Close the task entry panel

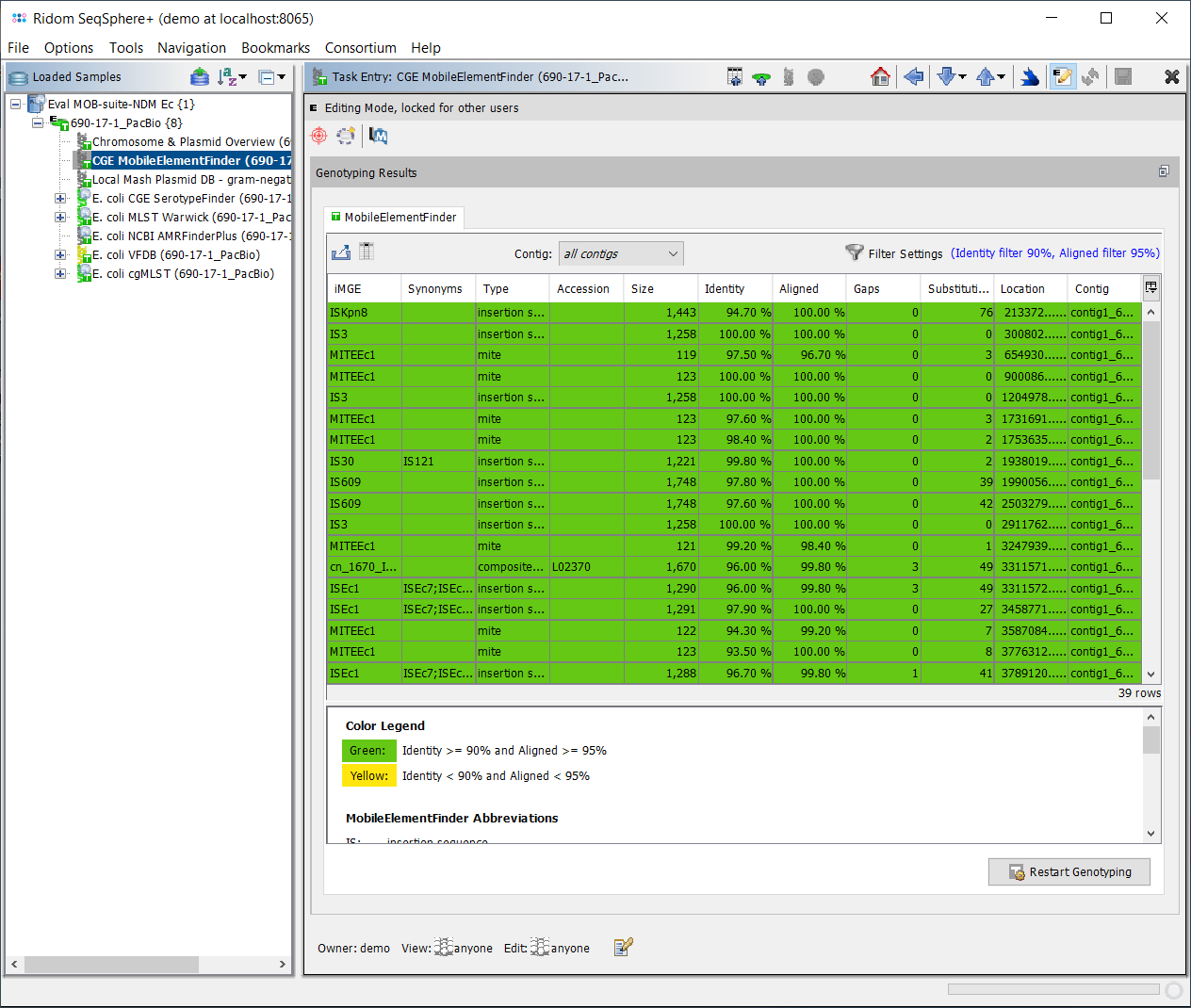pos(1171,77)
